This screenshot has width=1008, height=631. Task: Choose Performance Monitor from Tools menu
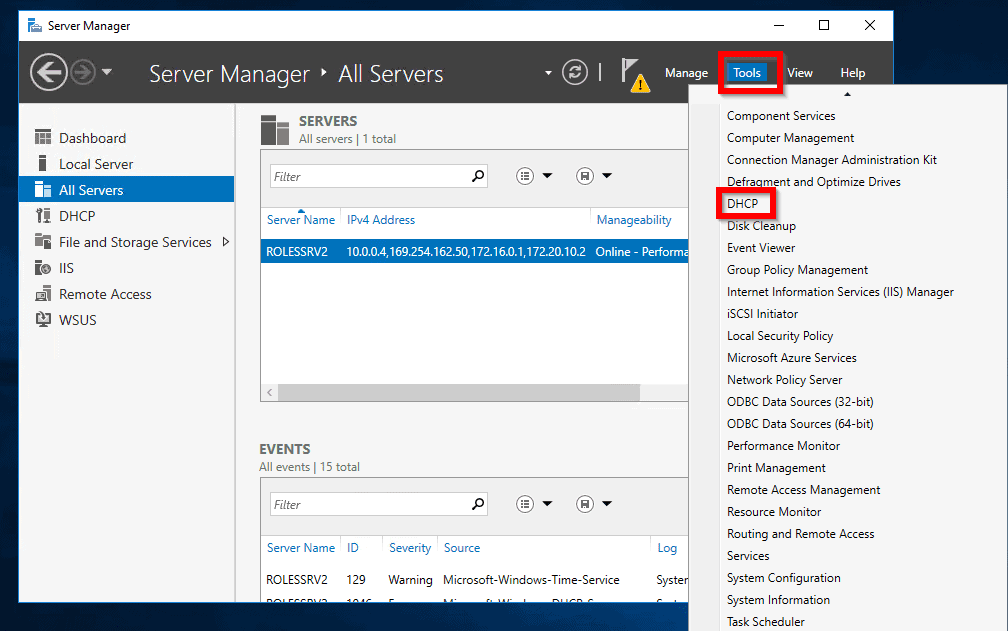(x=783, y=445)
